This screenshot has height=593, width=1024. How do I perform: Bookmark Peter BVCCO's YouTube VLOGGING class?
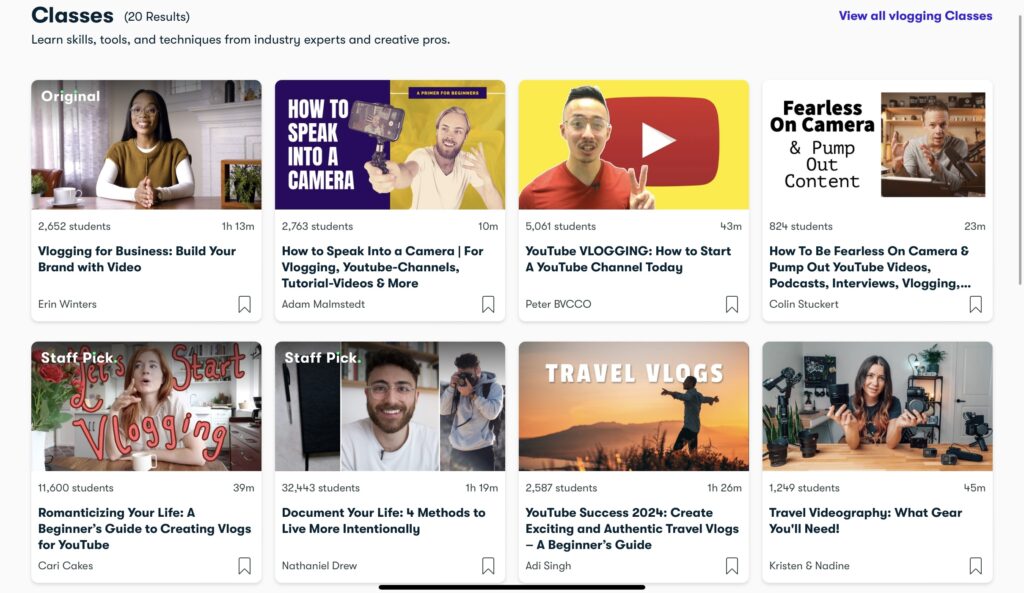coord(732,304)
